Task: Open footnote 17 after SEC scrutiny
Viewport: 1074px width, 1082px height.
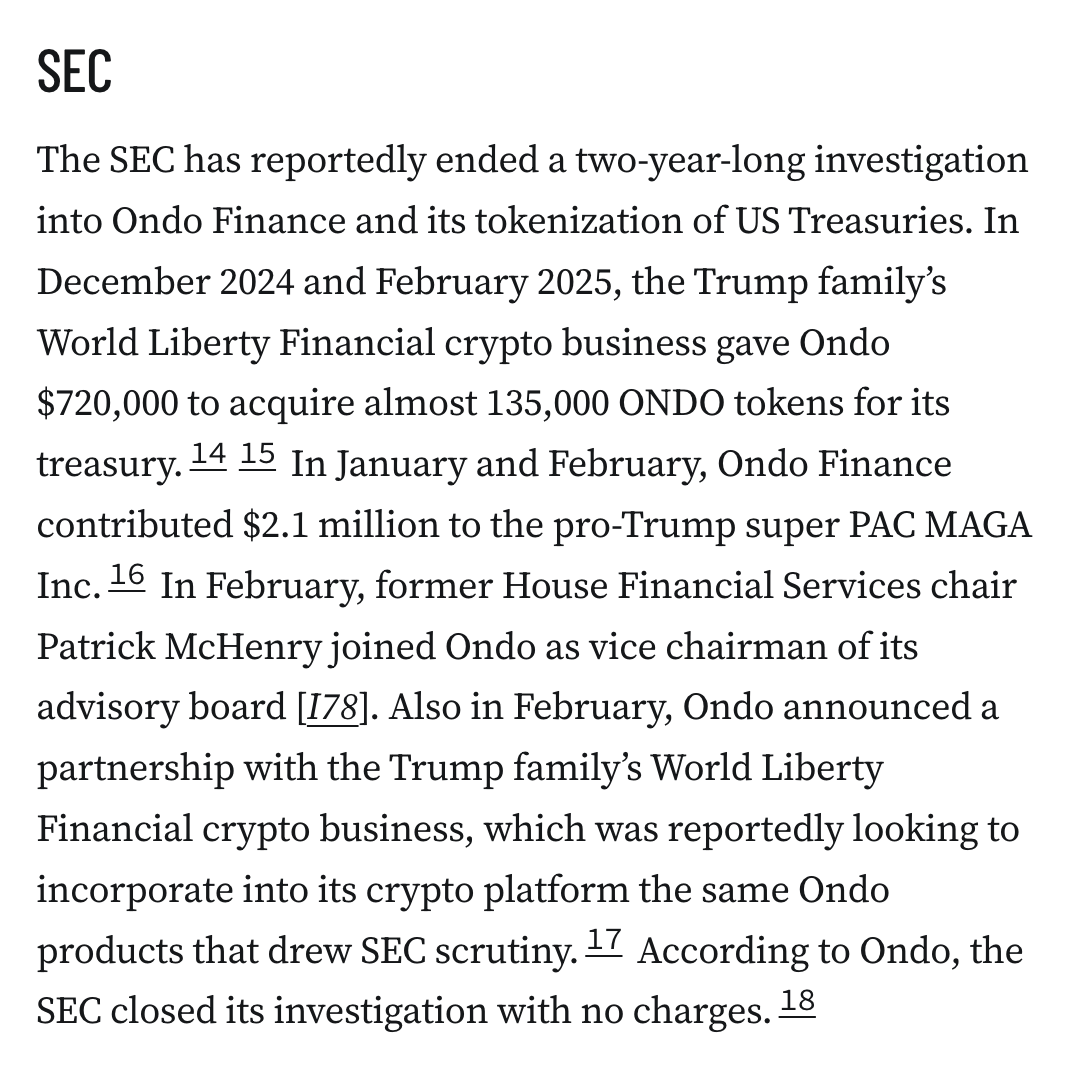Action: pos(604,943)
